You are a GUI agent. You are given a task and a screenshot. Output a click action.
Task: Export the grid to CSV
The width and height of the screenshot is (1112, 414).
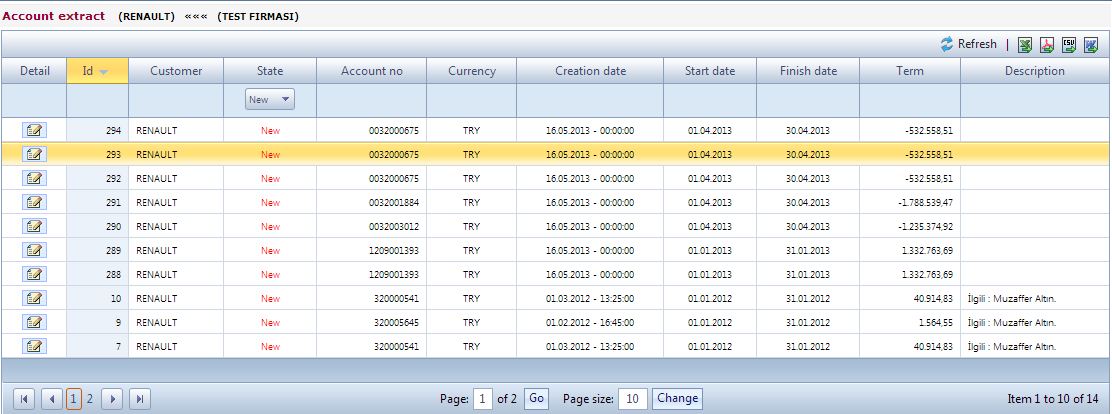click(1069, 45)
